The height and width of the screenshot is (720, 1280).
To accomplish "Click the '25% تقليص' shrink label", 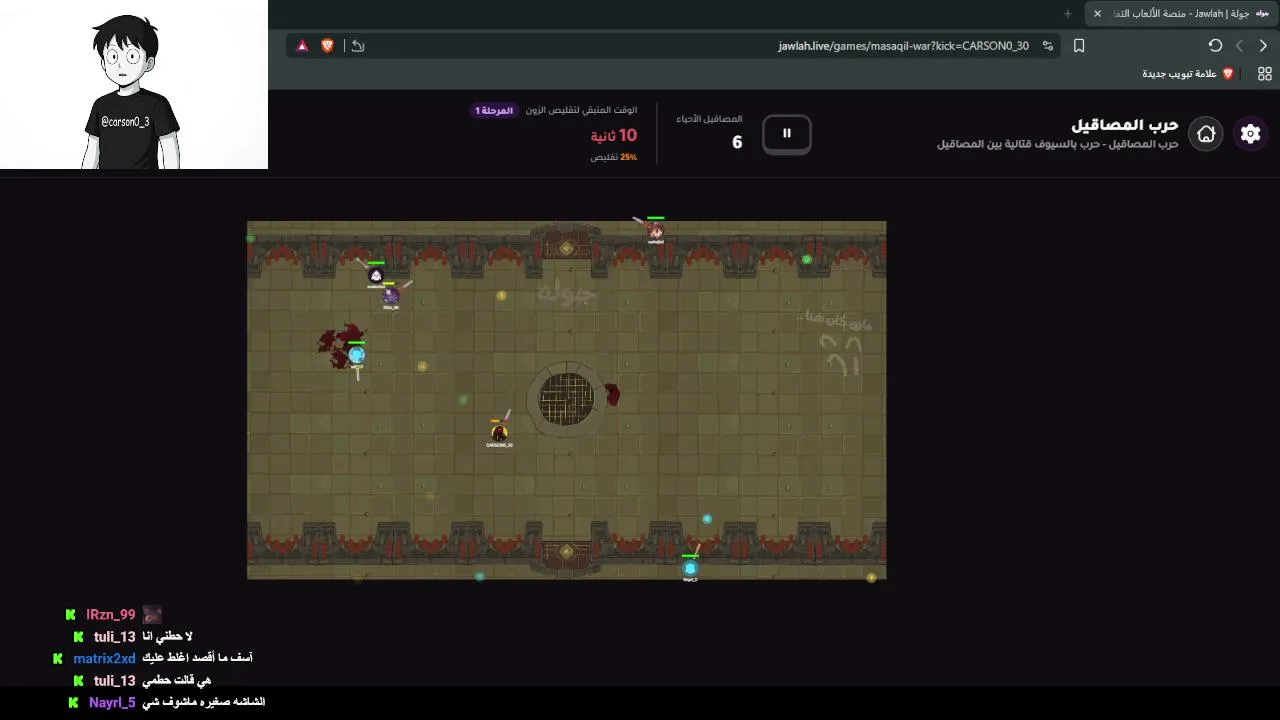I will (613, 157).
